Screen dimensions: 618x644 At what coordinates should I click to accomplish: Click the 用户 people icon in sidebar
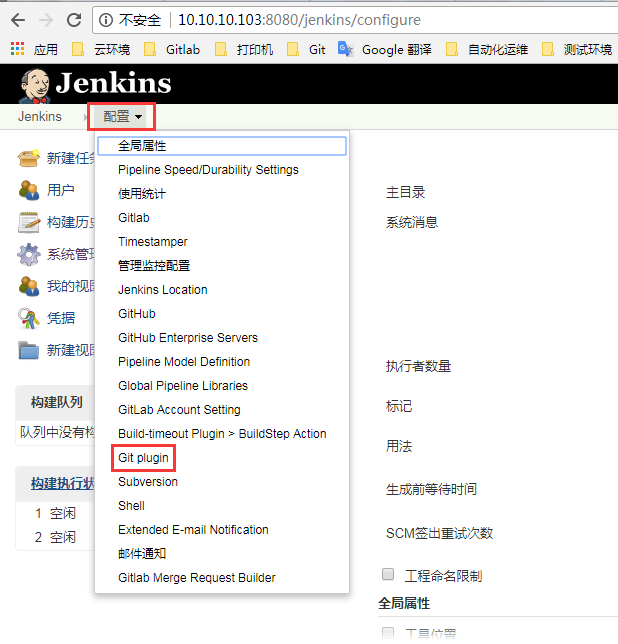click(29, 190)
